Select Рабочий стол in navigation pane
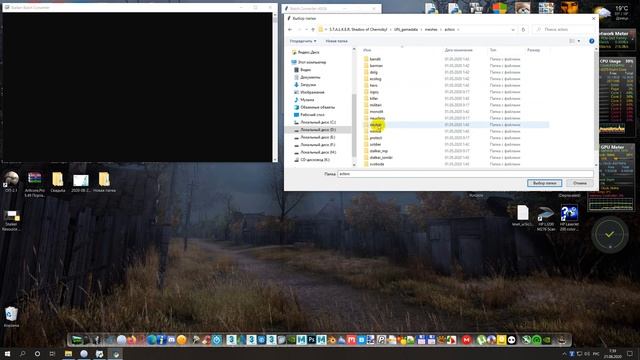 (309, 115)
